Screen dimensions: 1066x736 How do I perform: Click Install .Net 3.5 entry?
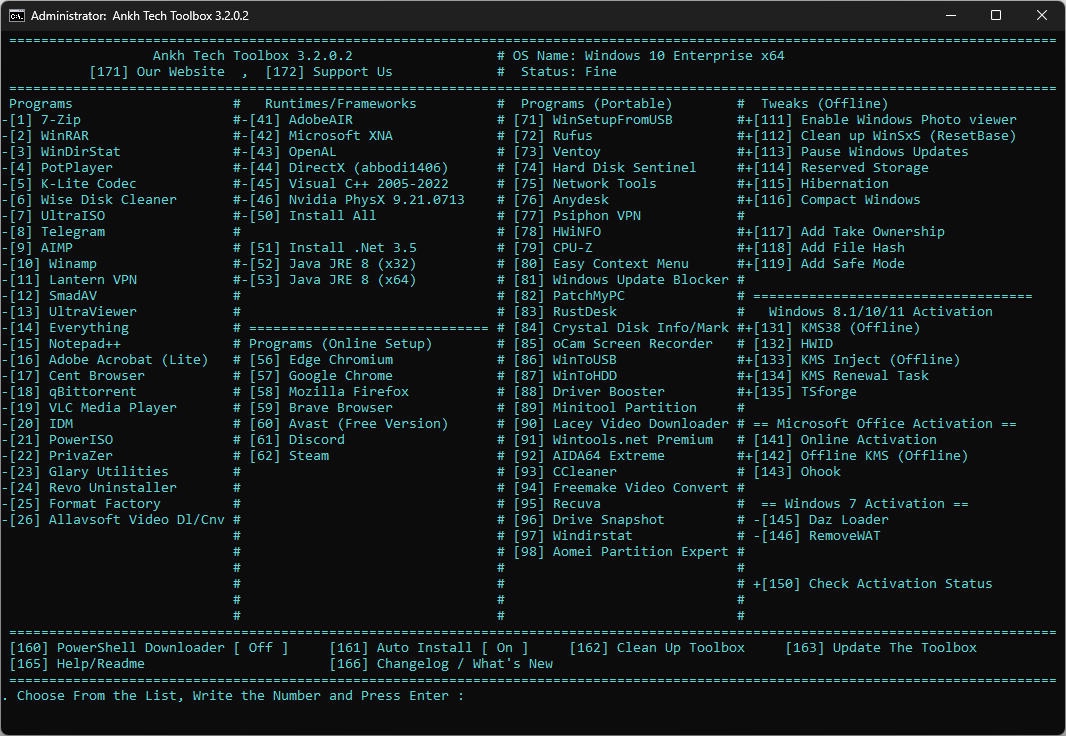tap(333, 248)
